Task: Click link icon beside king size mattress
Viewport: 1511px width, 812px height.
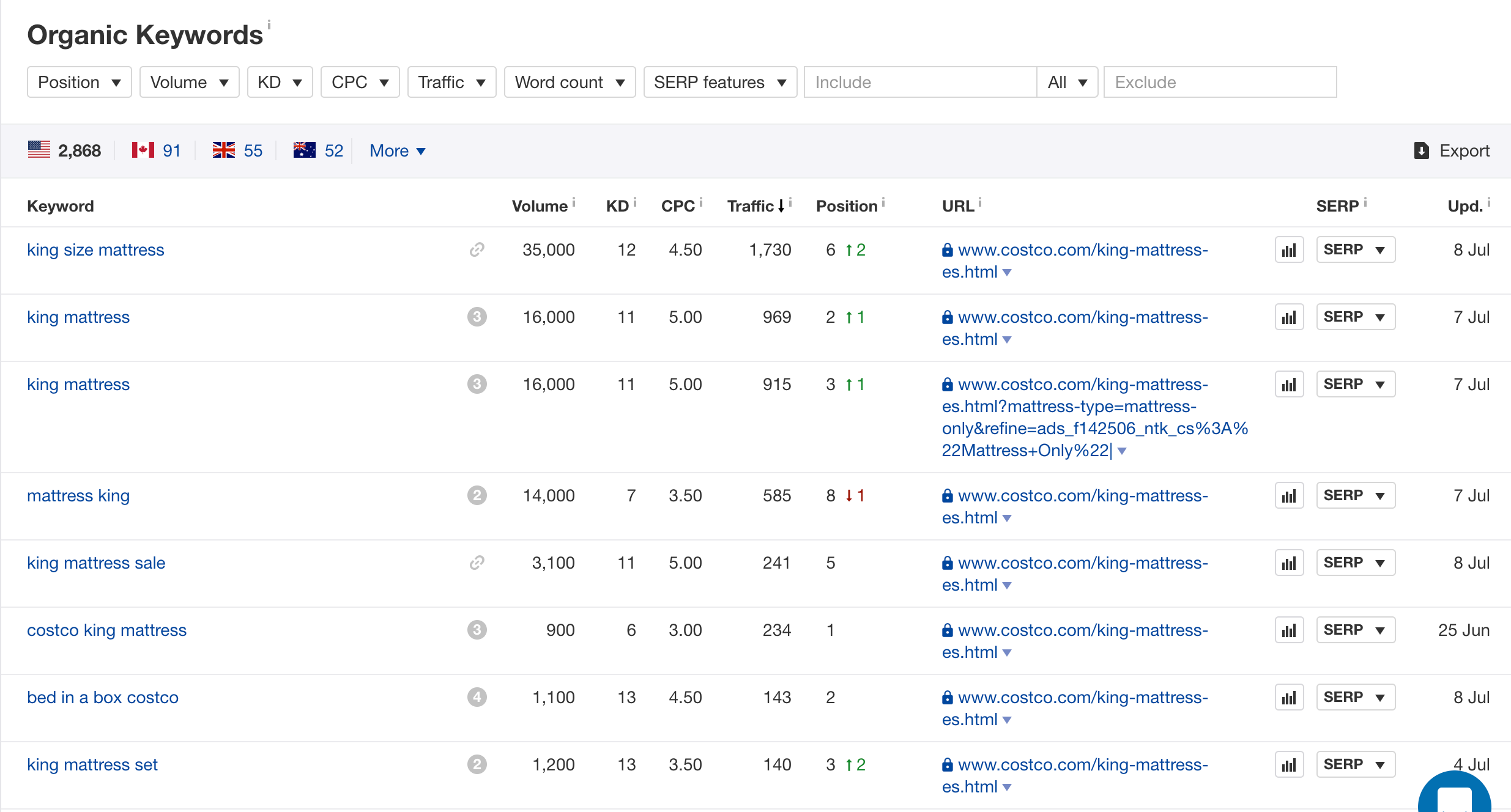Action: click(x=477, y=249)
